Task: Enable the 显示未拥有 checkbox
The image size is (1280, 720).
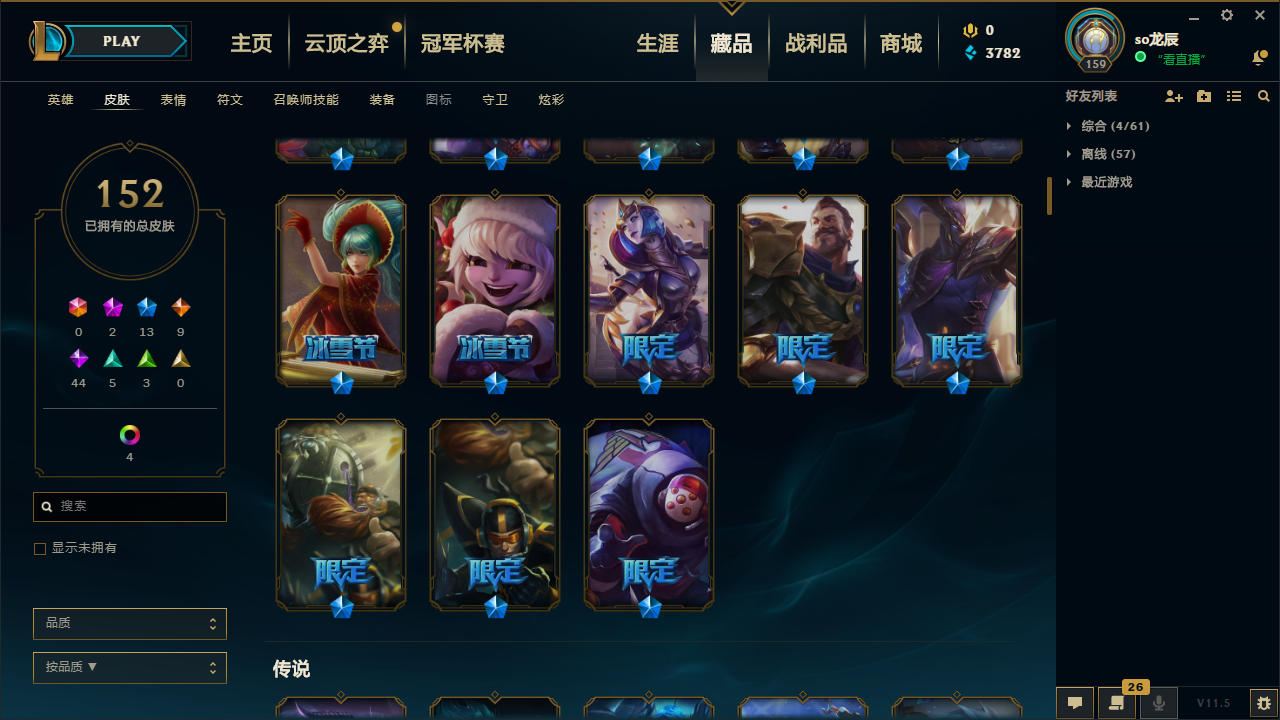Action: [40, 549]
